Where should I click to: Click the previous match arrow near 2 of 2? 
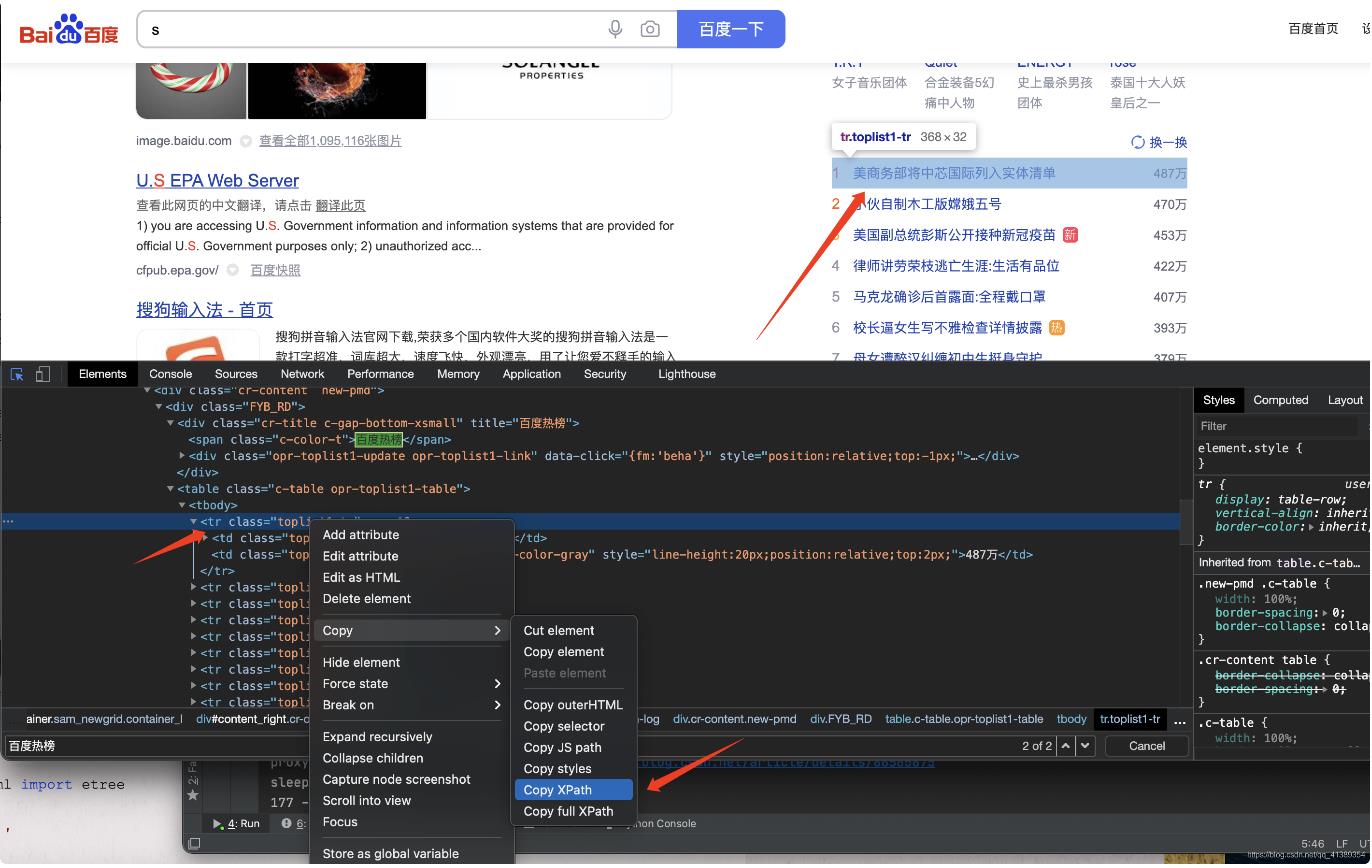pos(1064,745)
